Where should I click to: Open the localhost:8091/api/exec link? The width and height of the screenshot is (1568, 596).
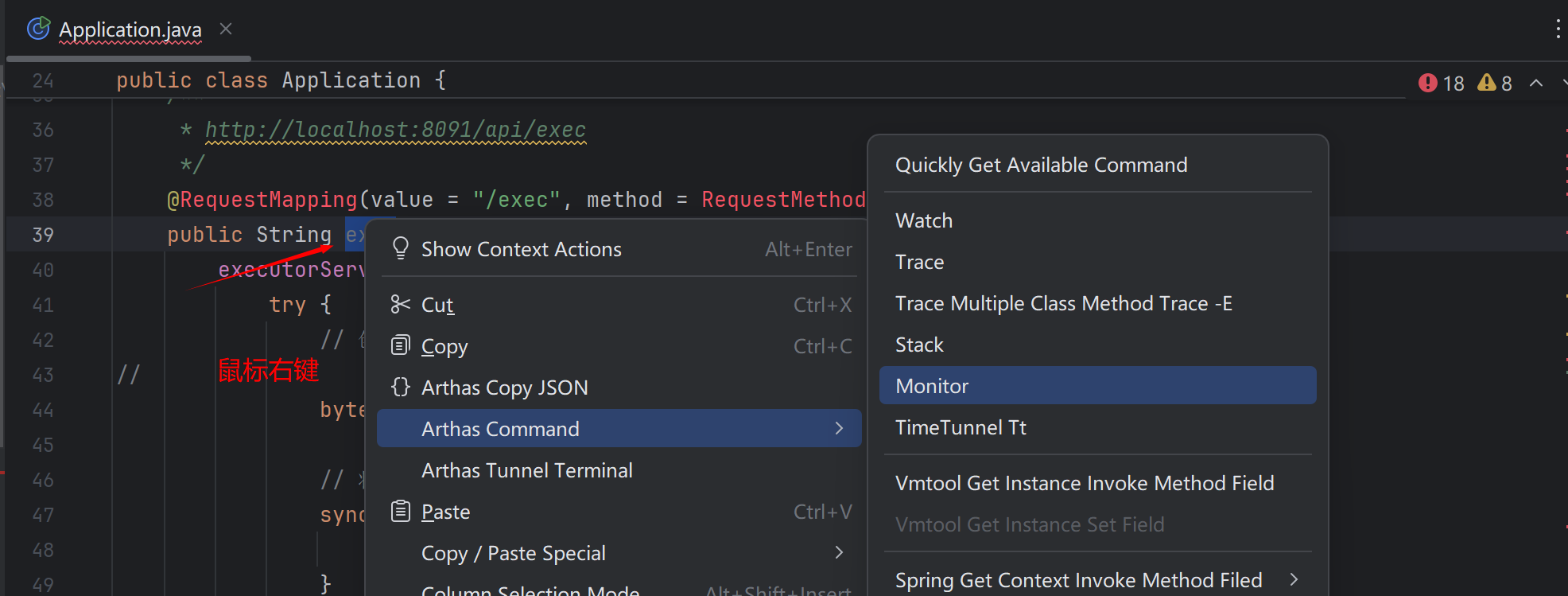click(395, 129)
